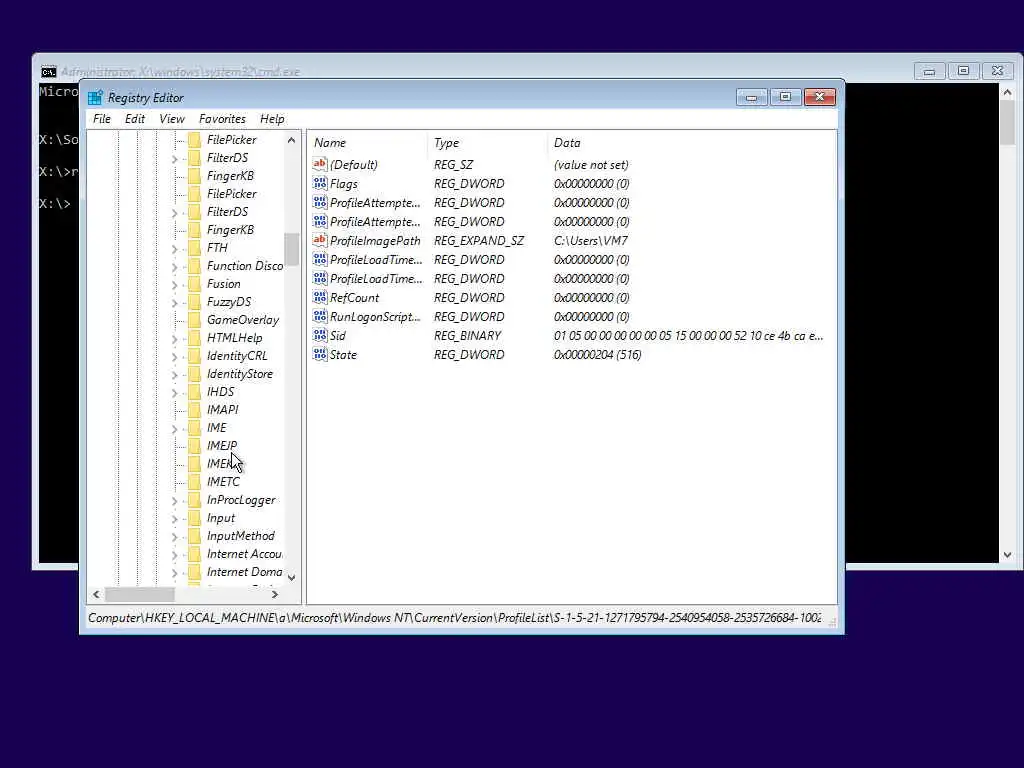1024x768 pixels.
Task: Click the C:\Users\VM7 data value
Action: click(x=590, y=240)
